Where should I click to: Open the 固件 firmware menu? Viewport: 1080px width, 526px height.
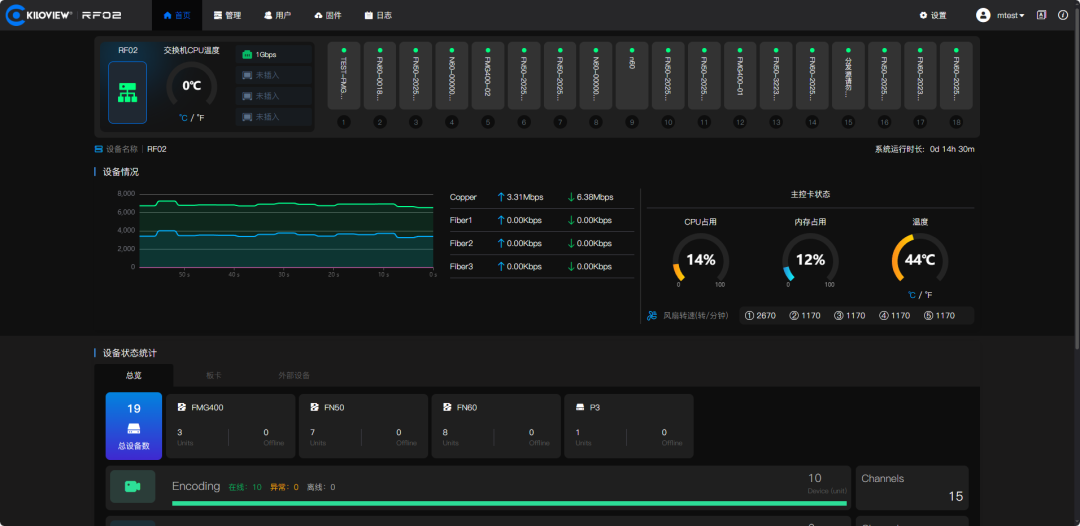328,15
